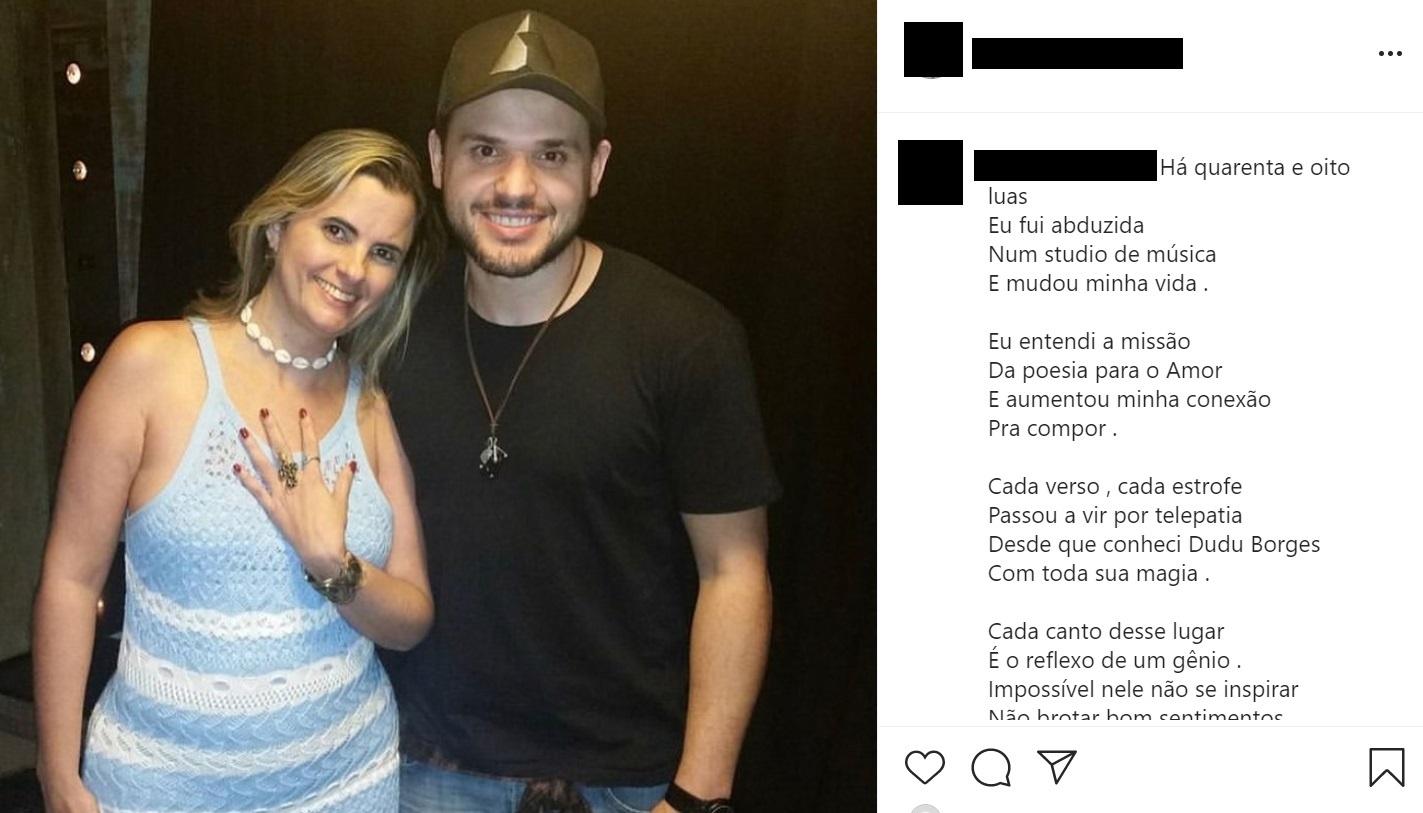Screen dimensions: 1423x813
Task: Open the three-dot more options menu
Action: point(1390,54)
